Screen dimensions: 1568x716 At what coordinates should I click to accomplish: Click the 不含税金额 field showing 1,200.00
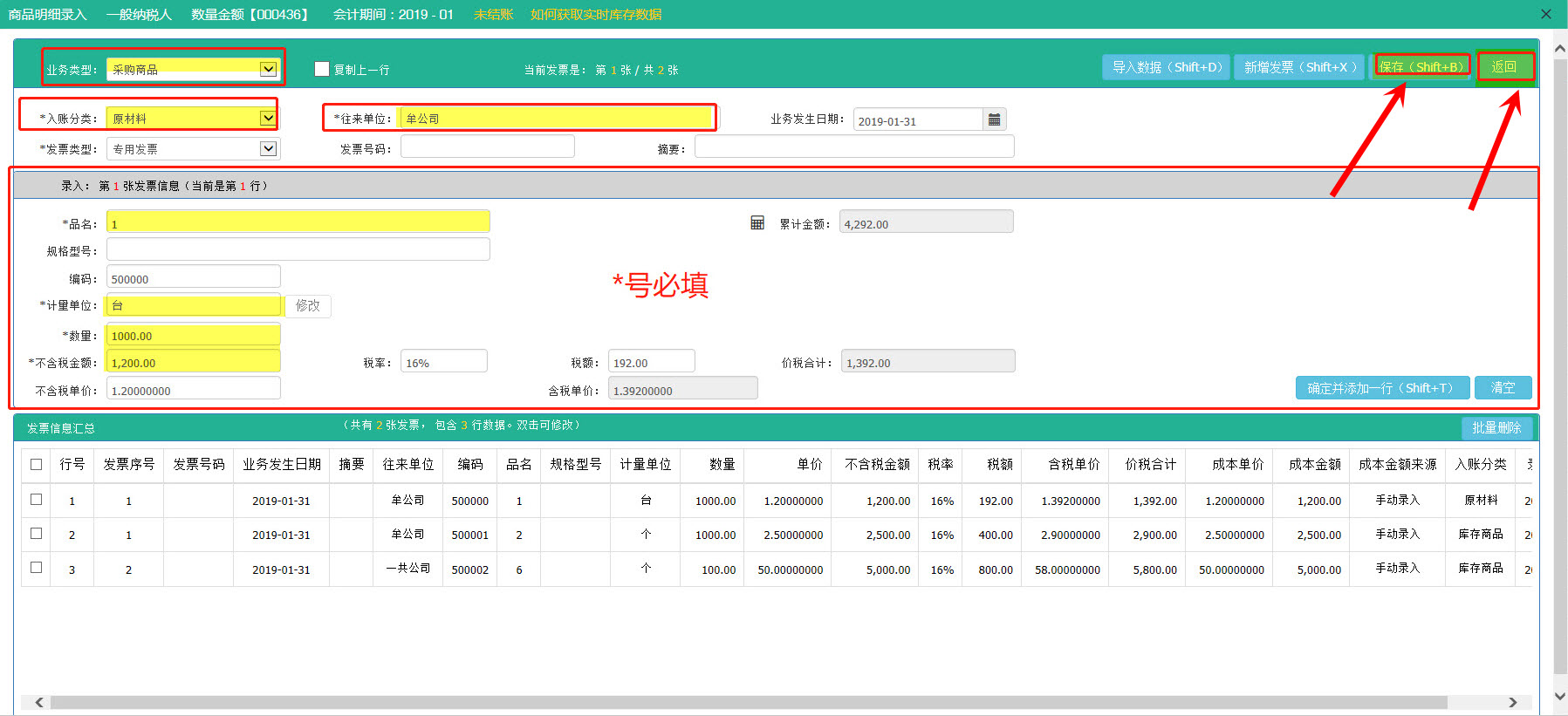pos(193,361)
